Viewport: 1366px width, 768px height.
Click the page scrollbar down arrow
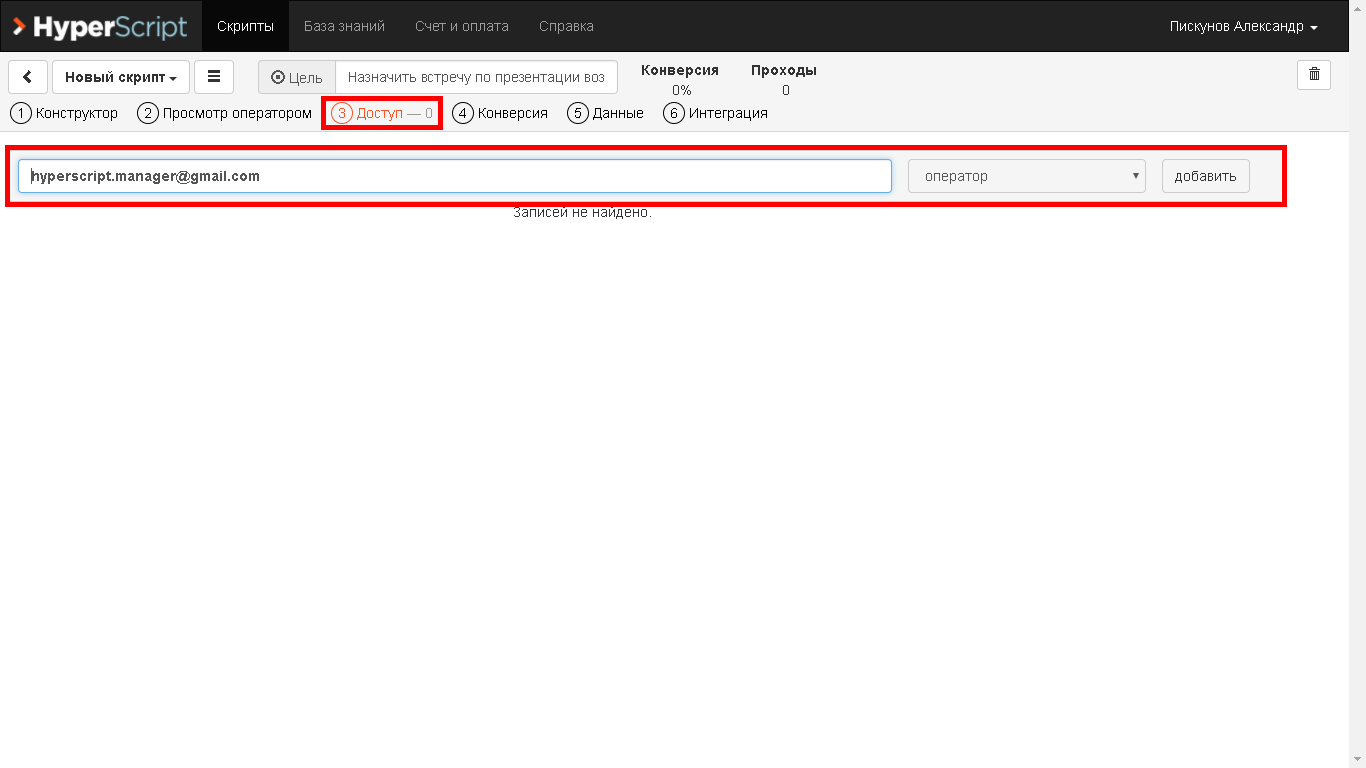click(x=1357, y=759)
